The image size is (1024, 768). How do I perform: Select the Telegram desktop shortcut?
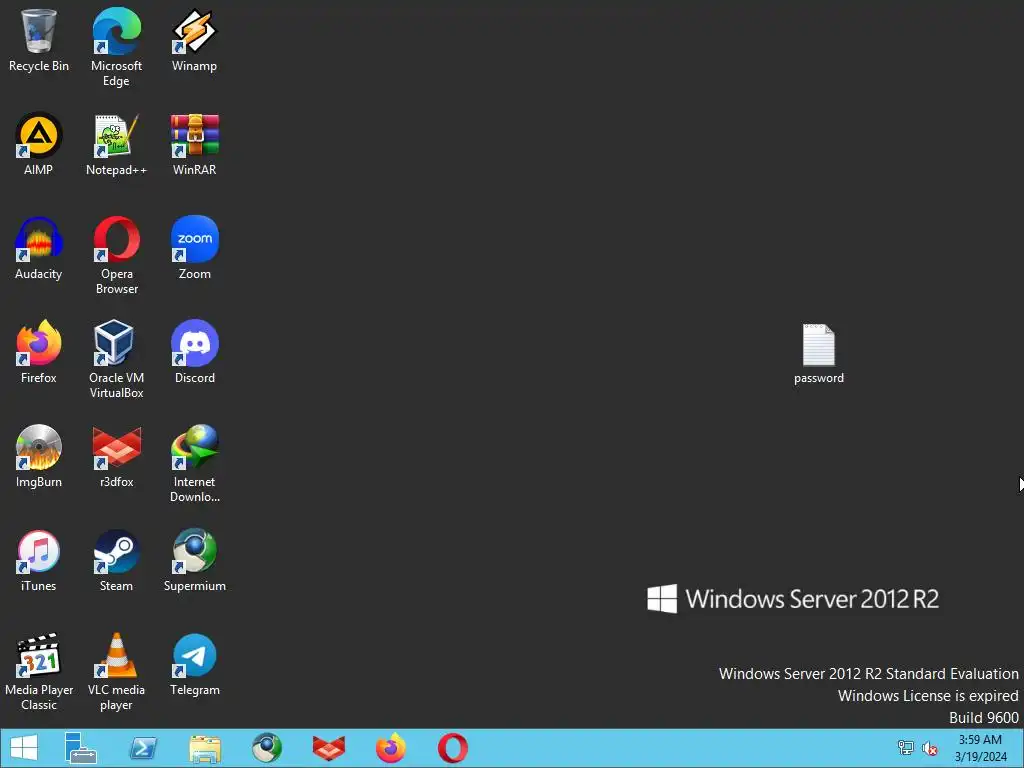[195, 664]
